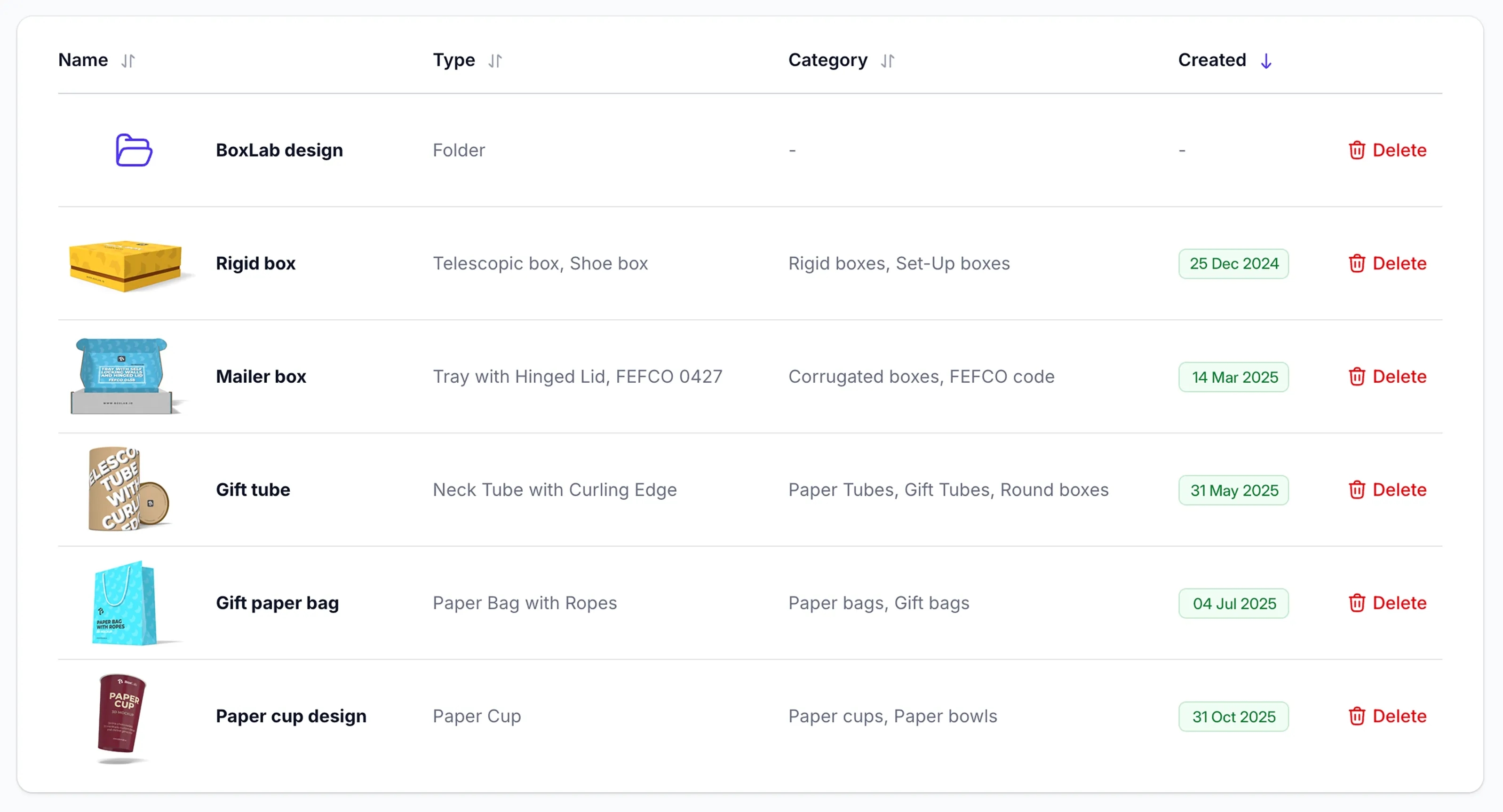Toggle sorting on the Type column
This screenshot has width=1503, height=812.
495,60
